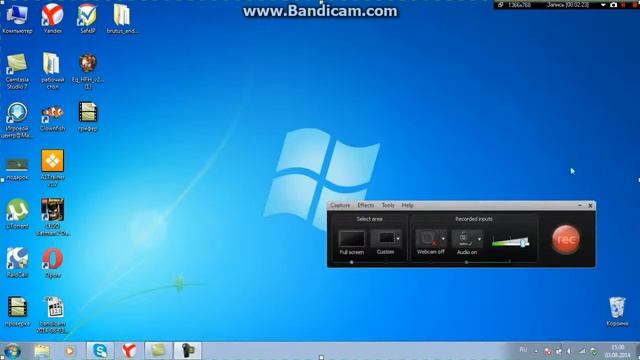Open the LEGO Batman game shortcut
This screenshot has width=640, height=360.
52,217
